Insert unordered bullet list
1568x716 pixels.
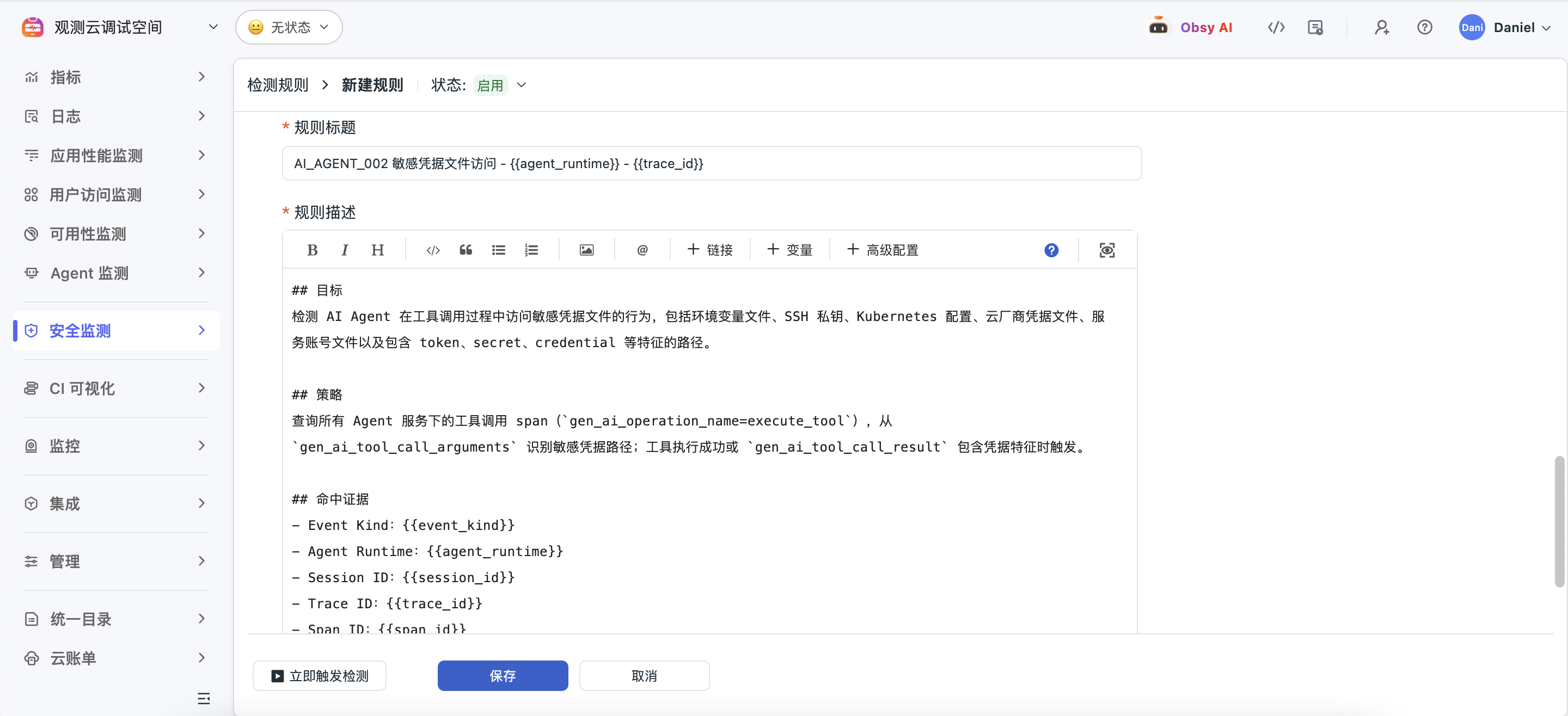tap(499, 250)
